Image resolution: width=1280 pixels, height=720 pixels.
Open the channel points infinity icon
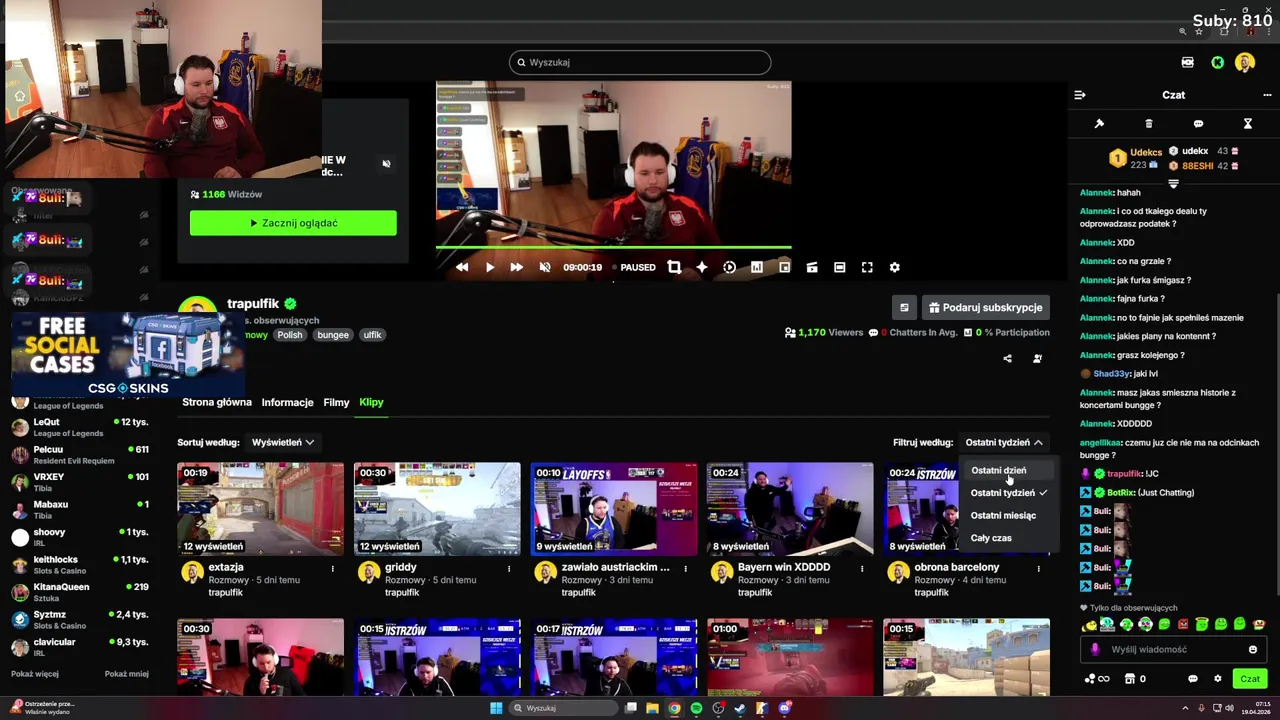(1097, 679)
